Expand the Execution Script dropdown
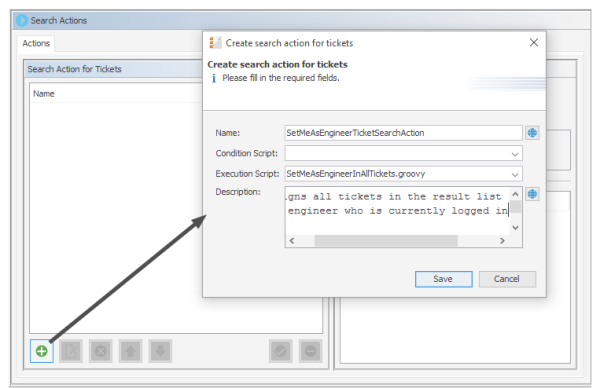 click(515, 174)
